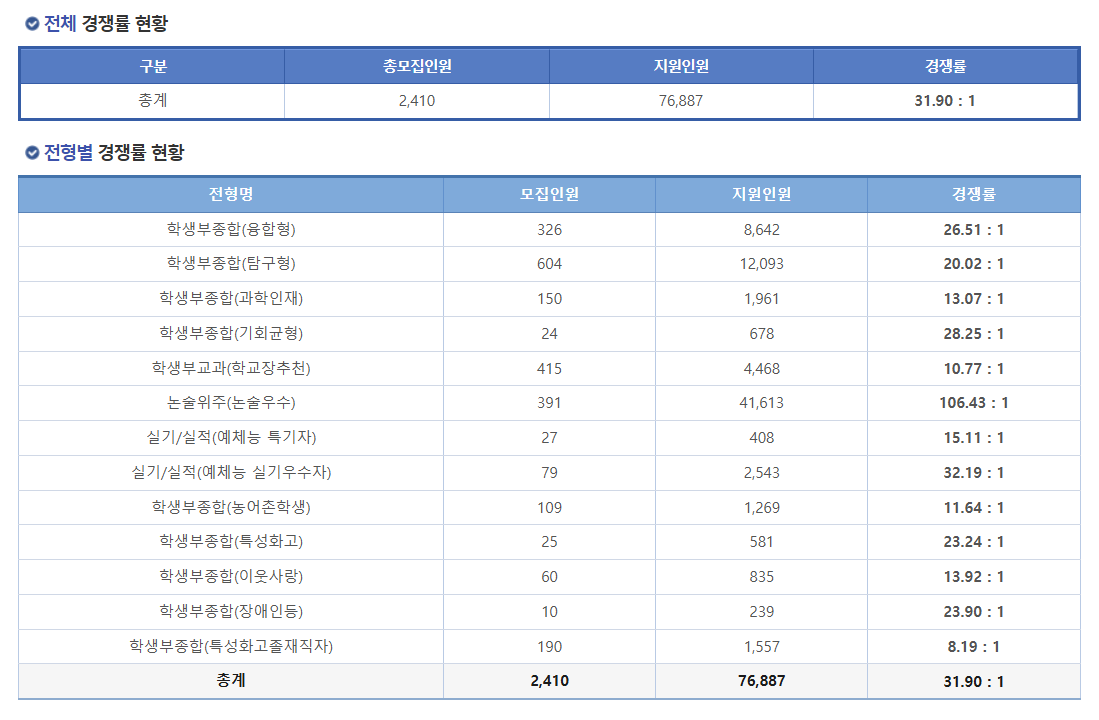Select the 31.90 : 1 value in the top table
Image resolution: width=1099 pixels, height=720 pixels.
pos(945,101)
